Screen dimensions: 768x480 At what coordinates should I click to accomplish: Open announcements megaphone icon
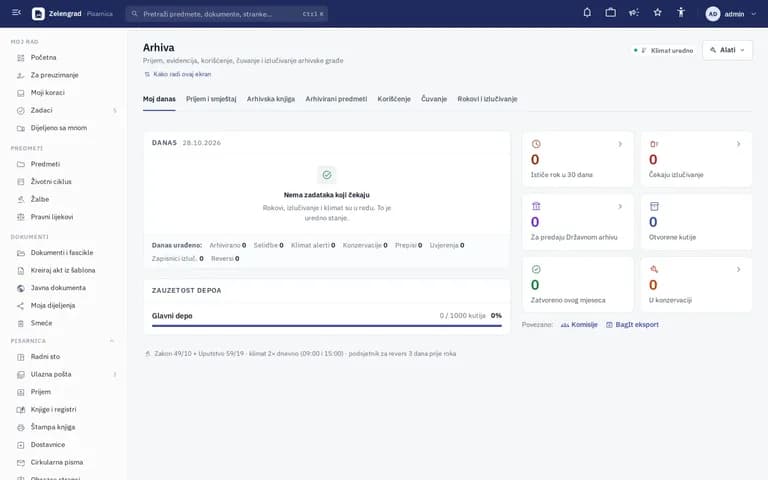(x=634, y=13)
